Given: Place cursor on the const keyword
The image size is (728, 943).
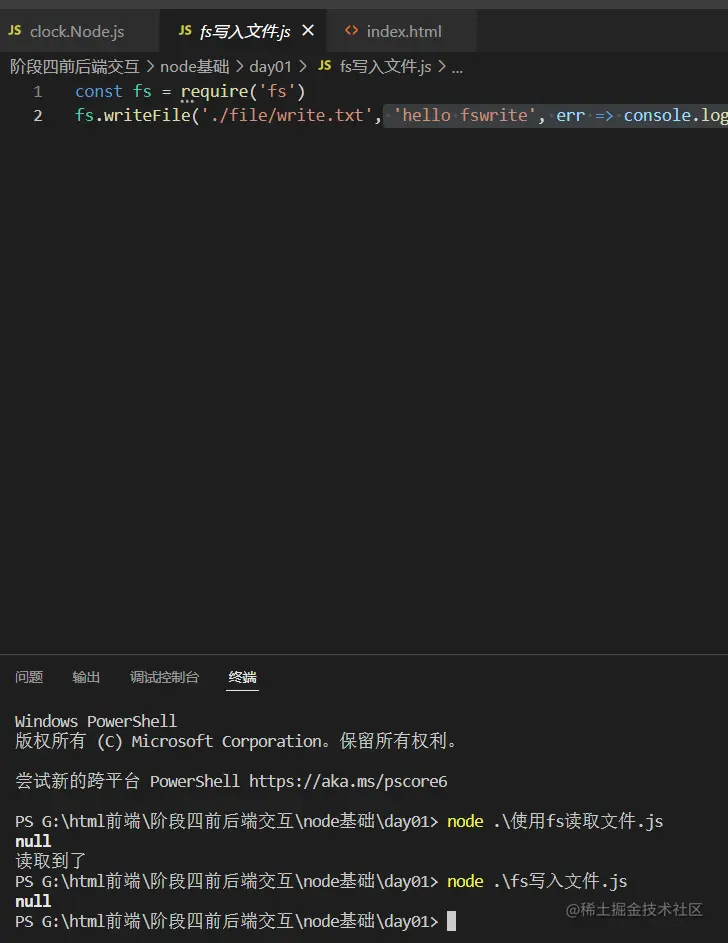Looking at the screenshot, I should (x=99, y=91).
